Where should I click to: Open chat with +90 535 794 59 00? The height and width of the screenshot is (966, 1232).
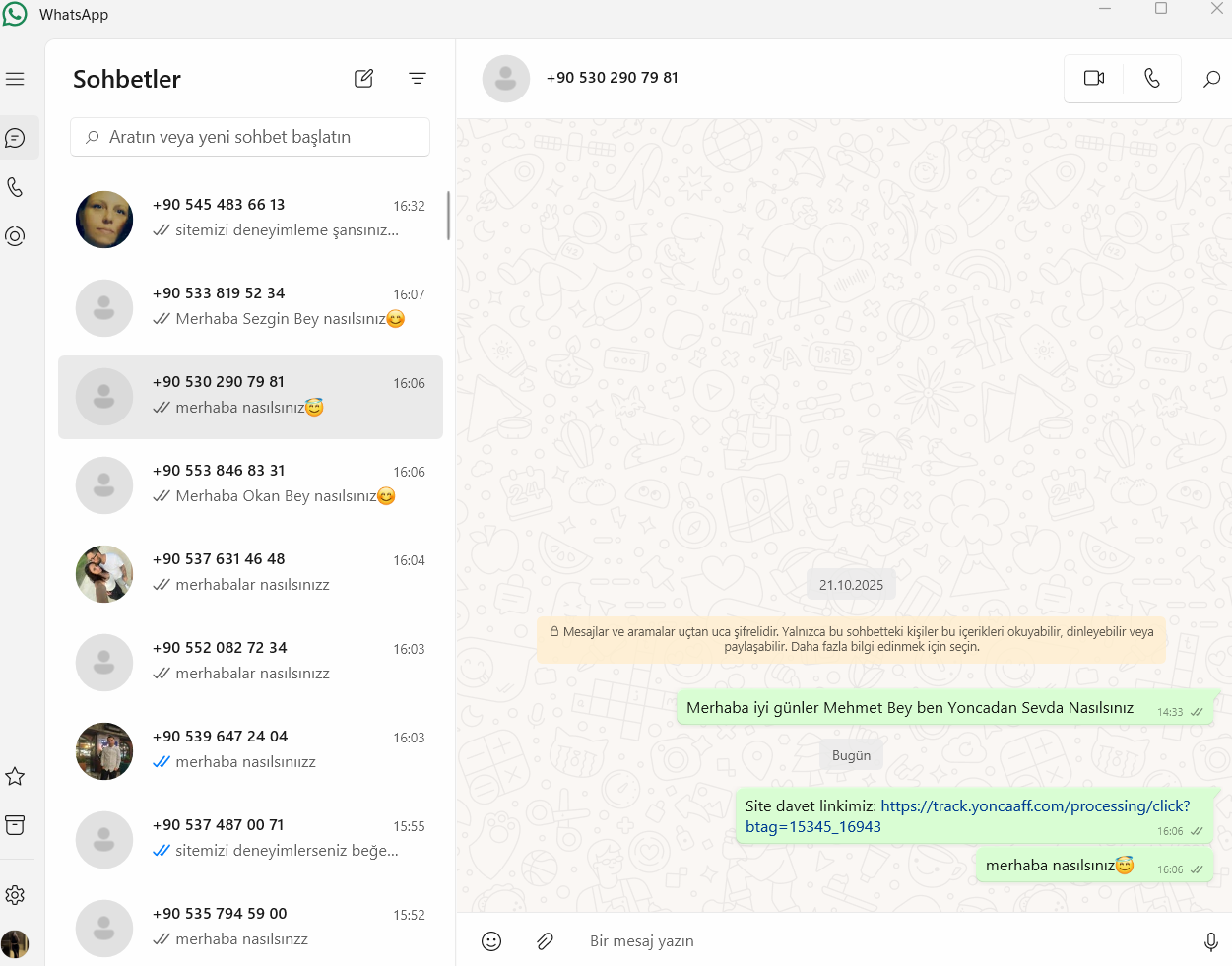(250, 929)
